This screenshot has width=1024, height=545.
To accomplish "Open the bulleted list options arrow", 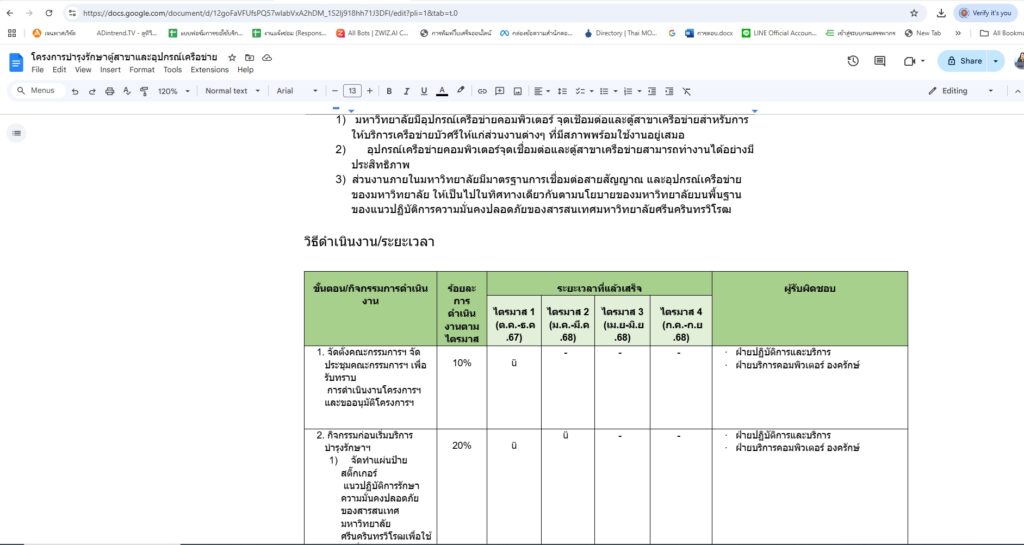I will 615,91.
